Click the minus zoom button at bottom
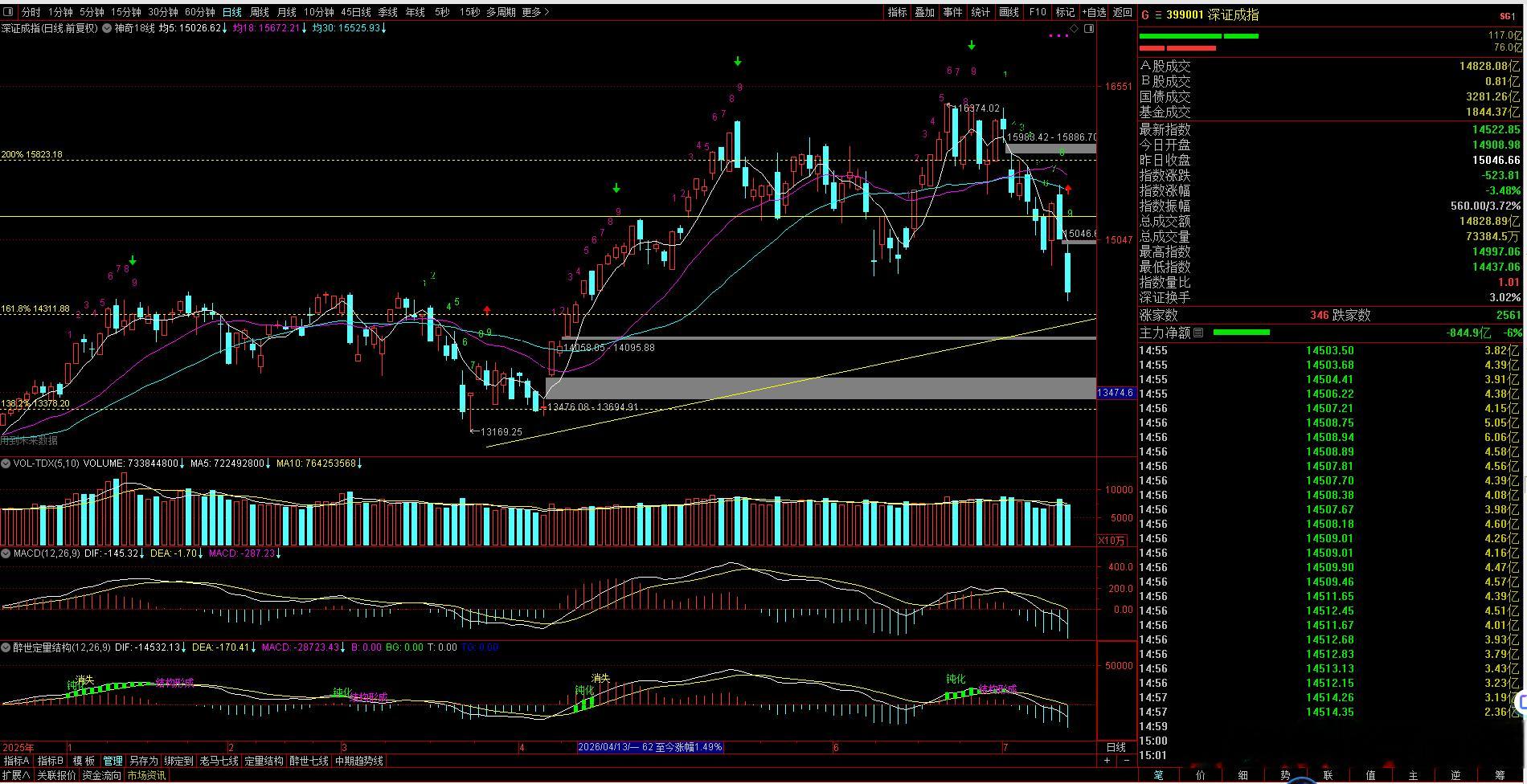1527x784 pixels. pyautogui.click(x=1126, y=761)
